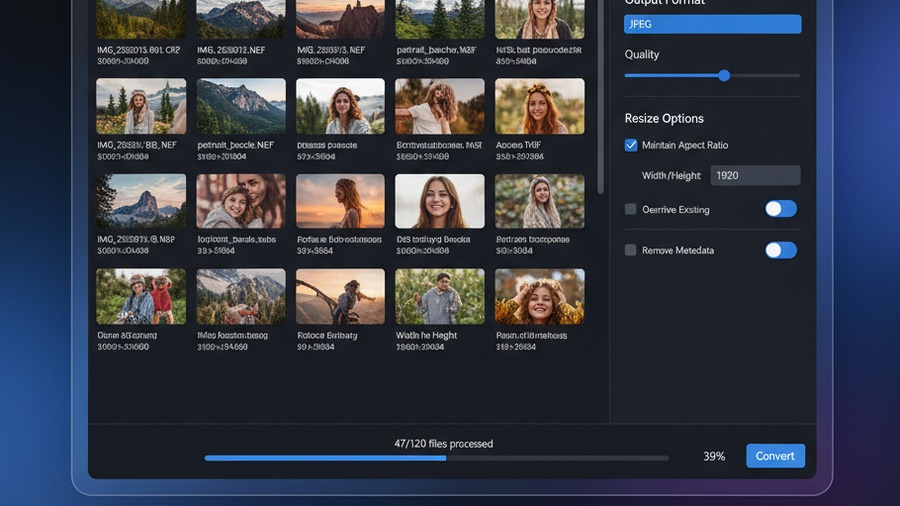Click the files processed progress bar
900x506 pixels.
(436, 458)
